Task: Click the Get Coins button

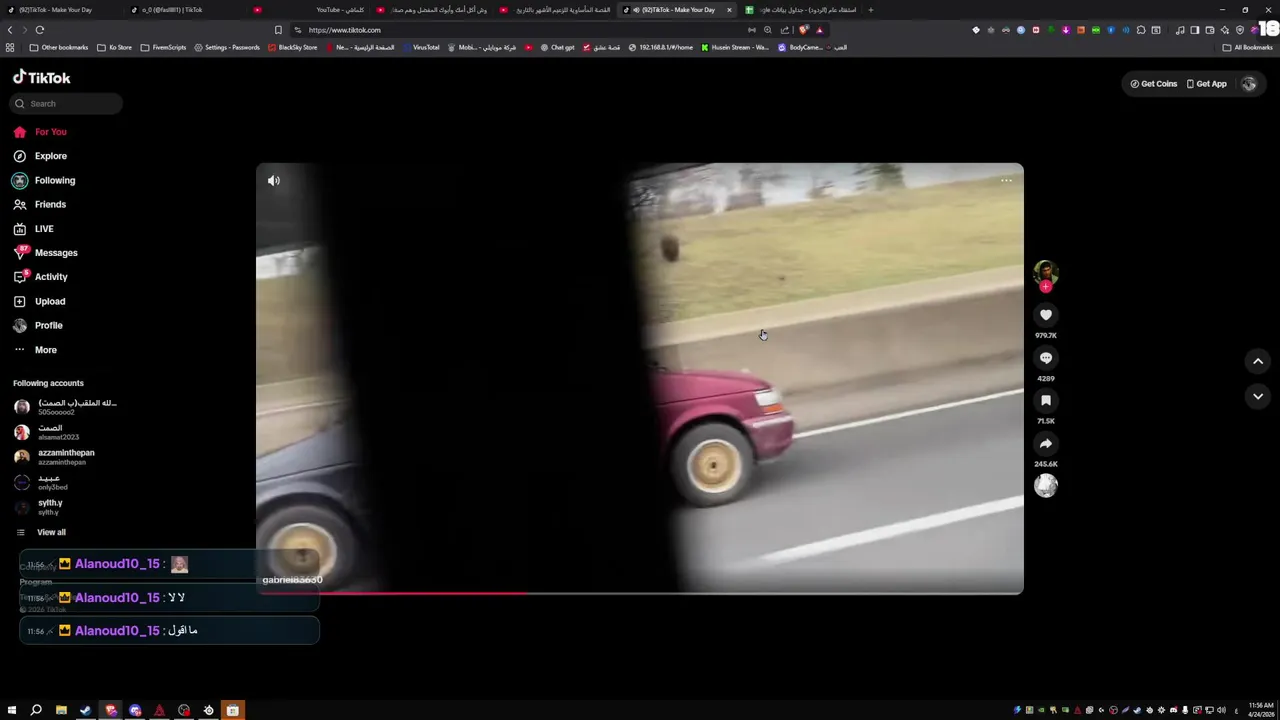Action: click(1154, 84)
